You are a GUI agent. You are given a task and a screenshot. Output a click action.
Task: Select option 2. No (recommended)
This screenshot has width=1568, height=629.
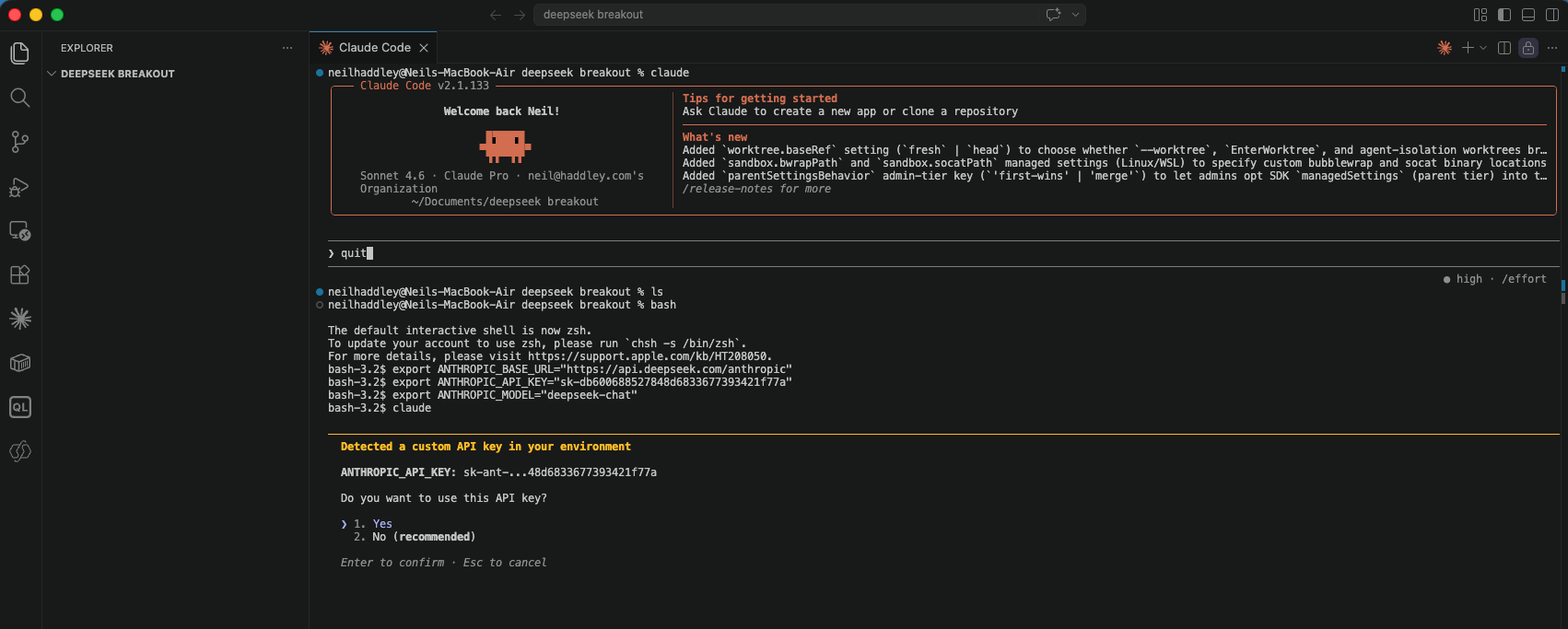pos(415,537)
